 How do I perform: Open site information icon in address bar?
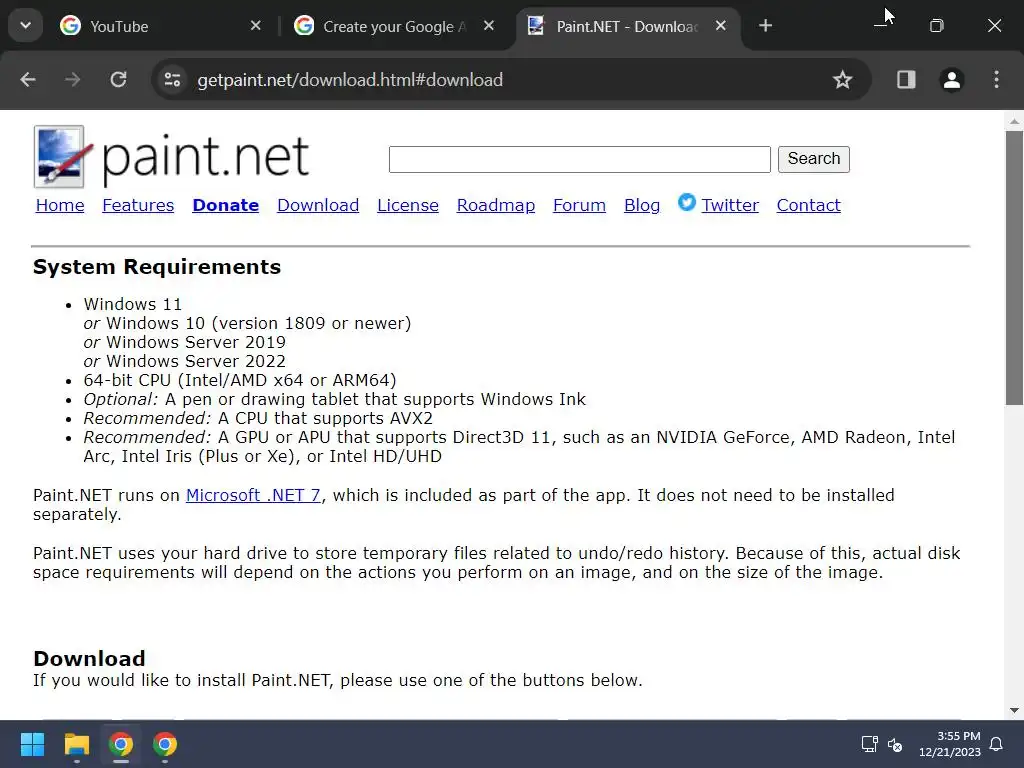(x=172, y=80)
